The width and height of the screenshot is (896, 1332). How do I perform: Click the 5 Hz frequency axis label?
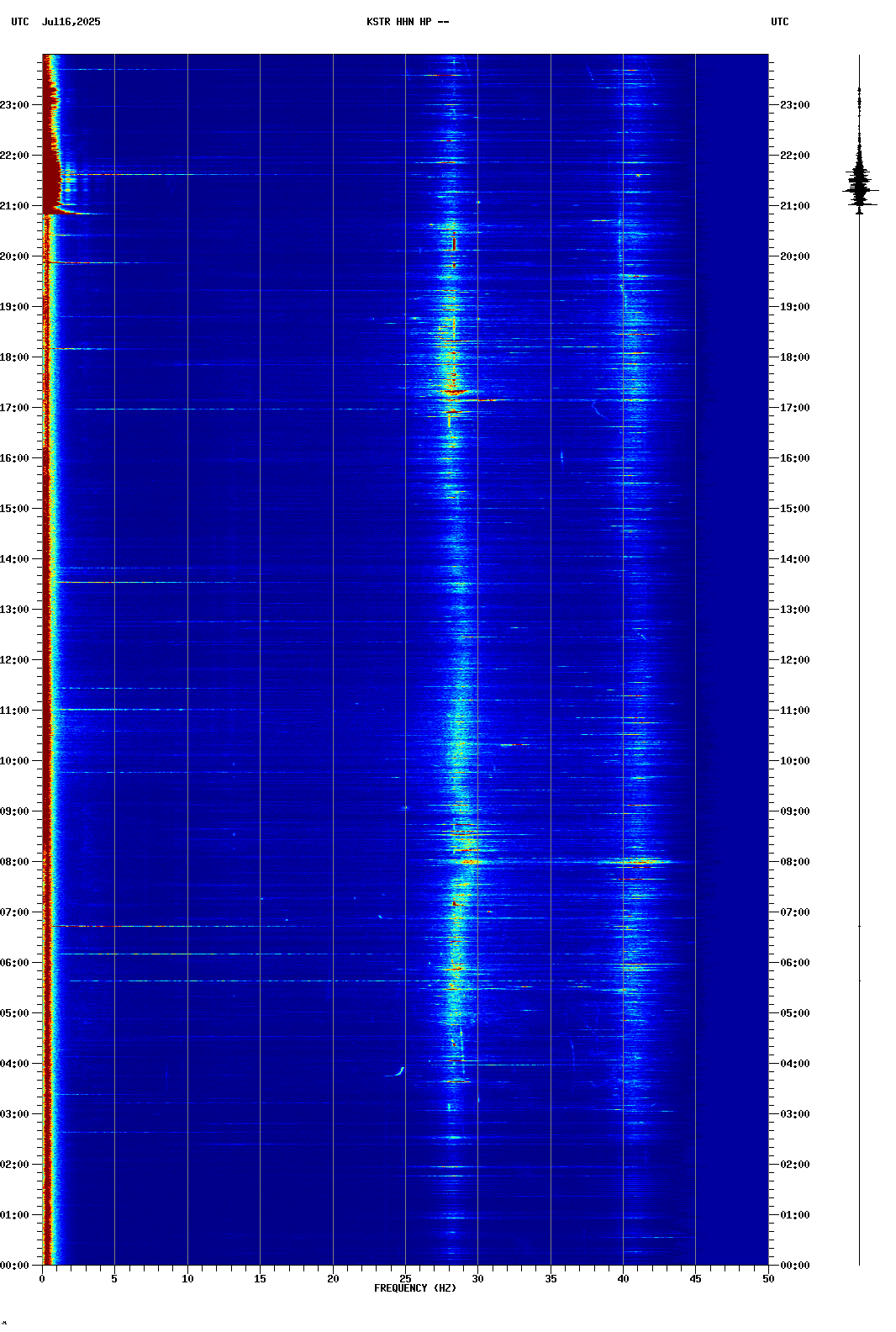[x=114, y=1278]
